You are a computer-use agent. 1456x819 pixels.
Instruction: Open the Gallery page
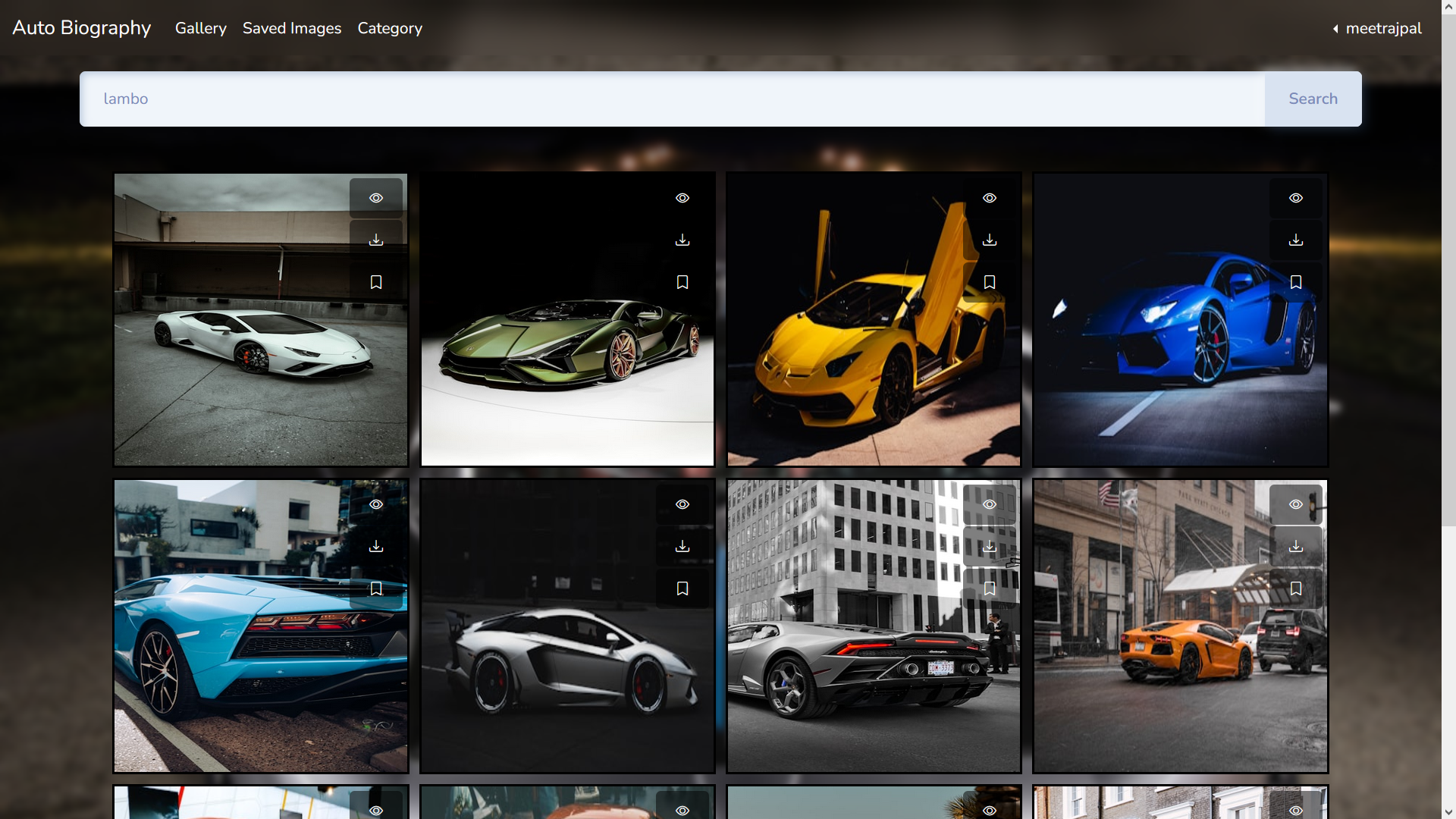coord(201,28)
